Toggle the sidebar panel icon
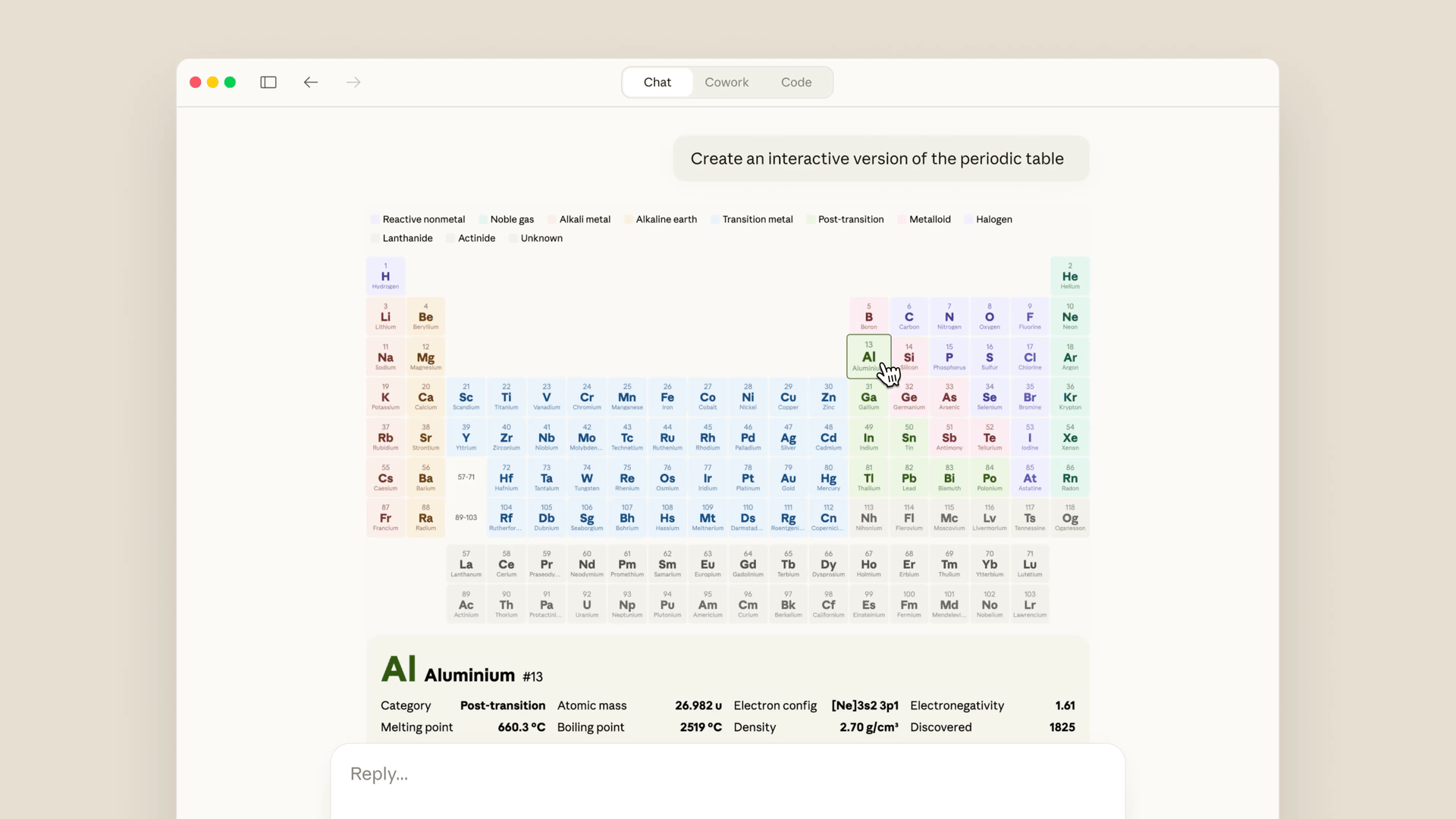The image size is (1456, 819). (268, 82)
